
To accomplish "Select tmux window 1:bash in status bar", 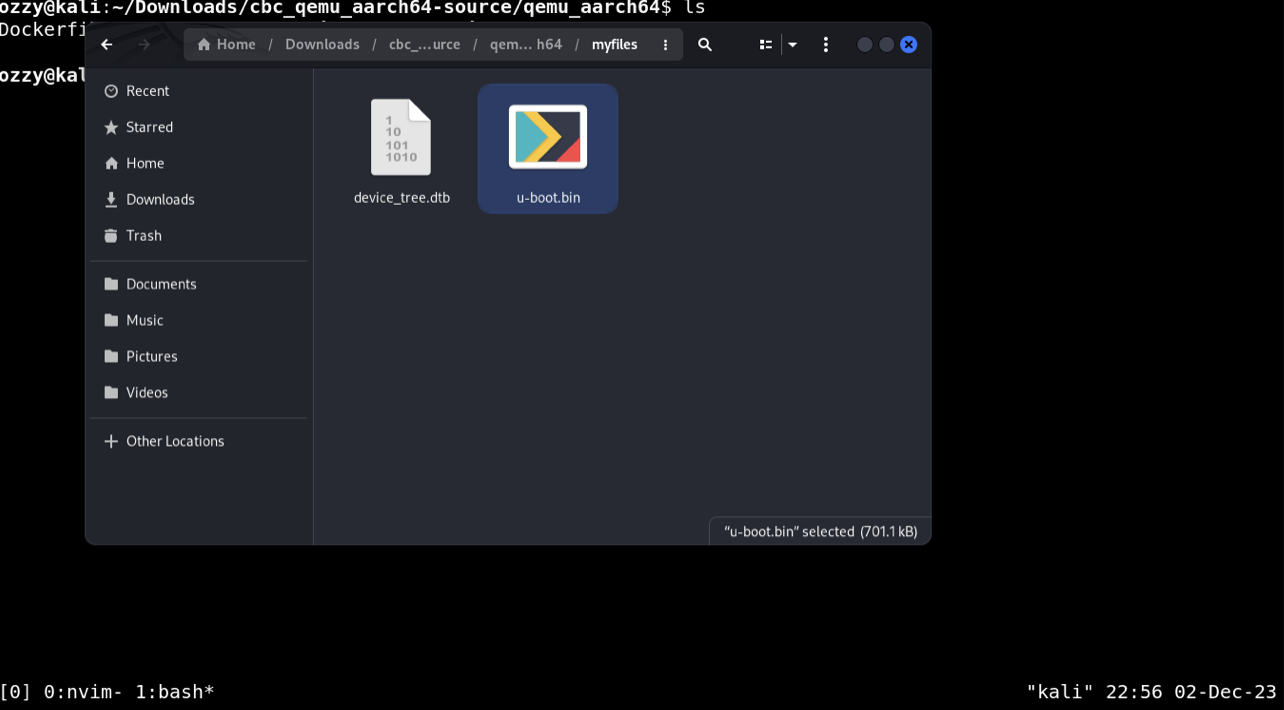I will coord(175,692).
